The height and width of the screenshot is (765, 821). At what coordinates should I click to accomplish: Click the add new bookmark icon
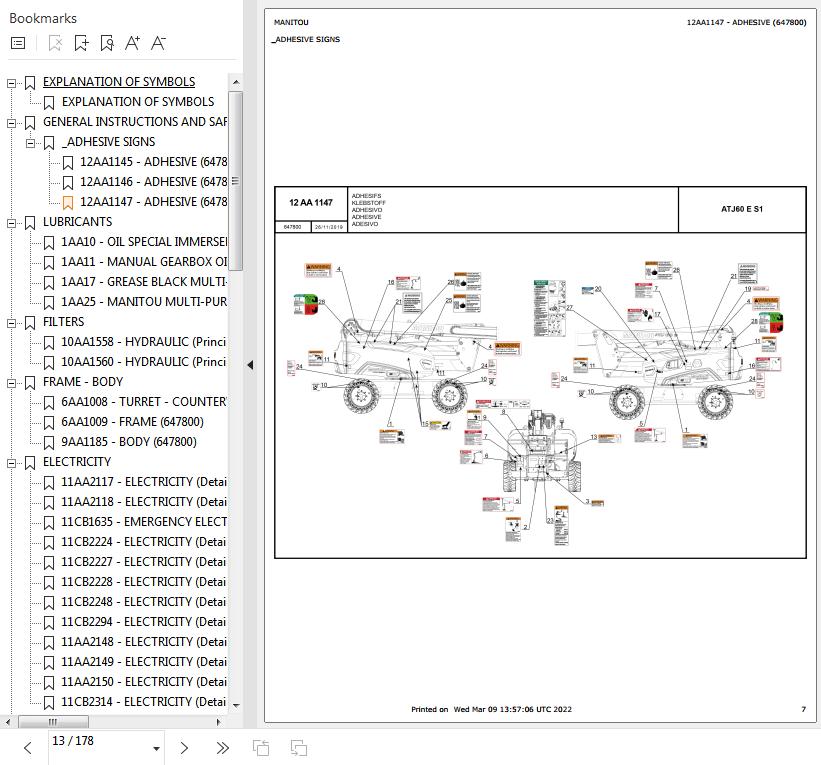tap(81, 43)
